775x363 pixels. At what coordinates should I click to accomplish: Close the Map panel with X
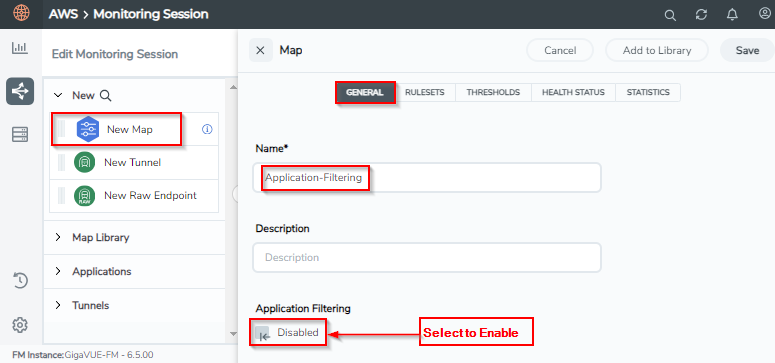pos(260,50)
